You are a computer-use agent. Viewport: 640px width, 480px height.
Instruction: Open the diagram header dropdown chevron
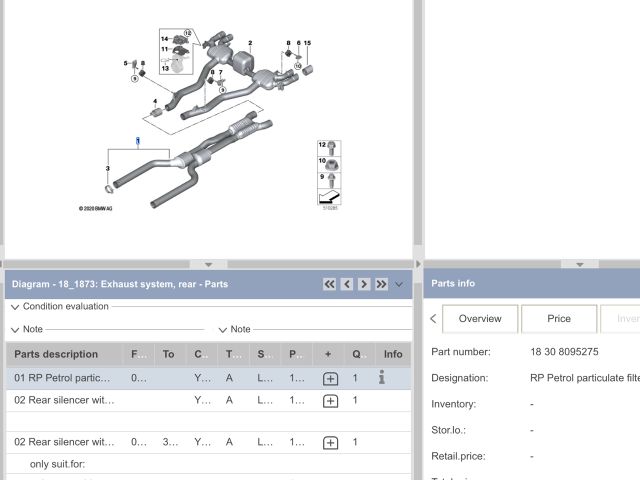pos(399,284)
